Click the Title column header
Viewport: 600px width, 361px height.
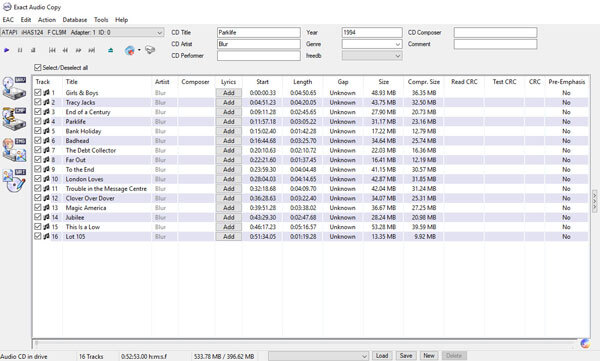tap(107, 82)
